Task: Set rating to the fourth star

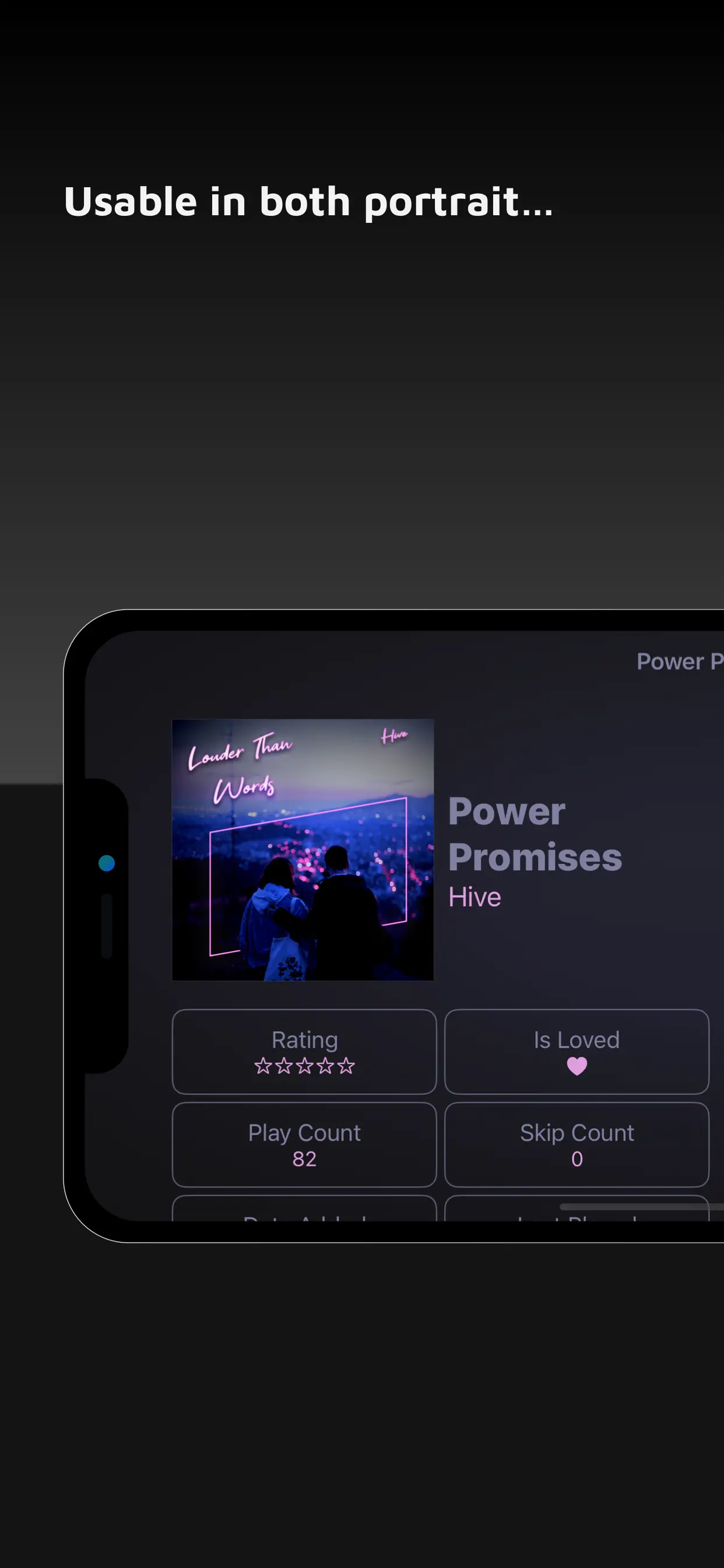Action: (325, 1066)
